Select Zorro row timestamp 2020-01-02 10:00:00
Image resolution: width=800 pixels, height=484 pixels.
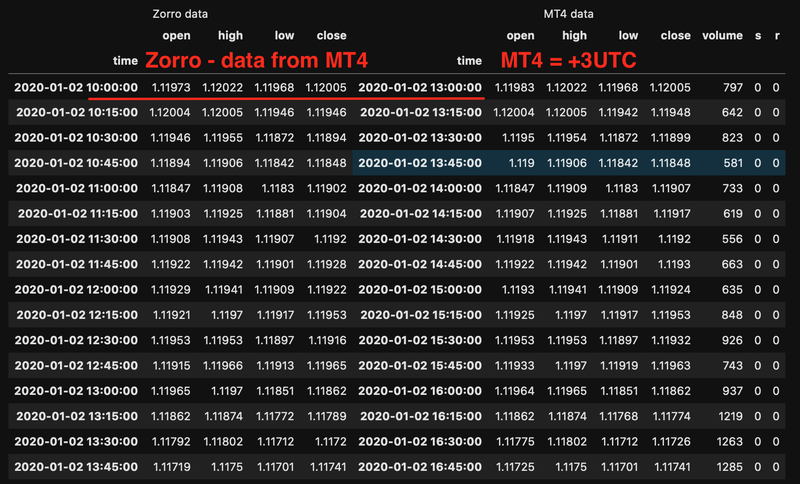pyautogui.click(x=76, y=87)
